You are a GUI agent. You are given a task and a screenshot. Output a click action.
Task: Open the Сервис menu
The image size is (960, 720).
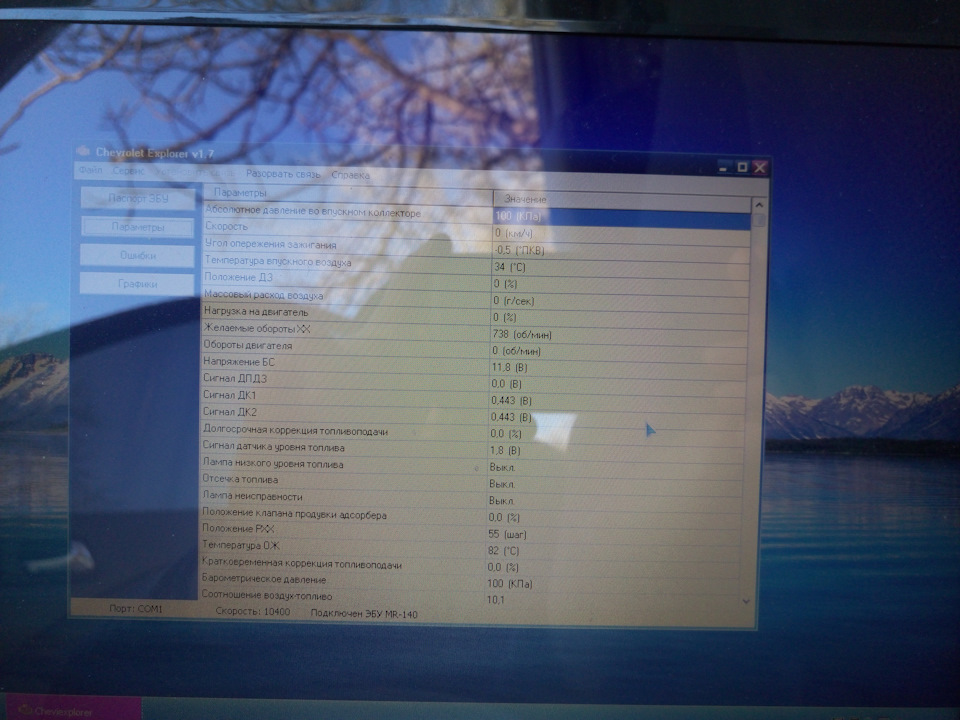(x=128, y=171)
